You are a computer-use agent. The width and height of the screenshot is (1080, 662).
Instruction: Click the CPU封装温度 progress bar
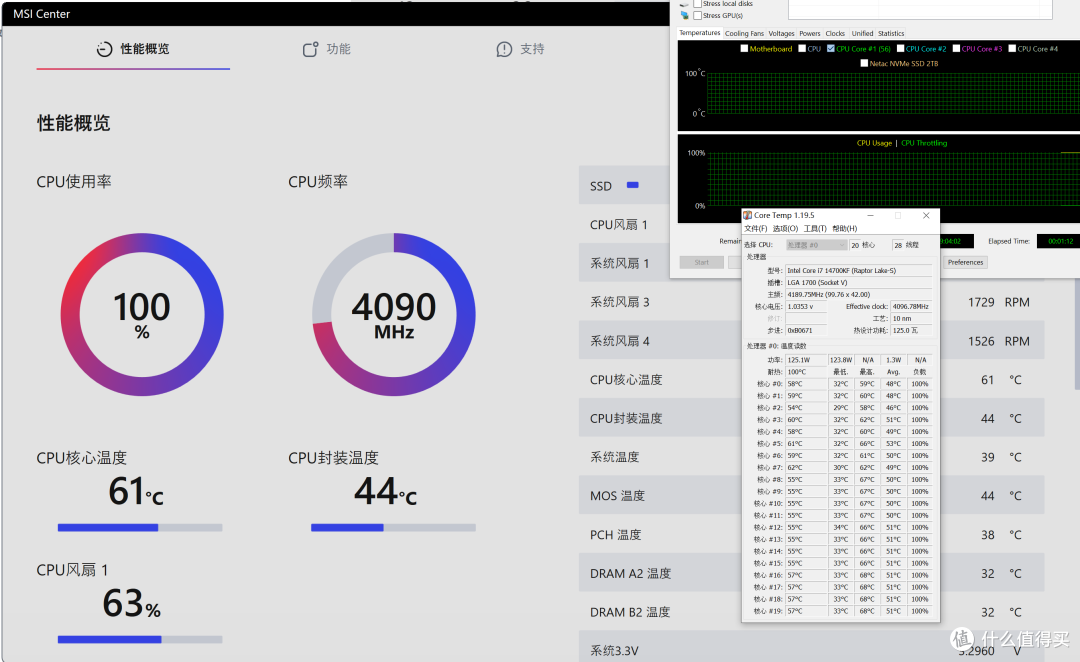tap(393, 528)
